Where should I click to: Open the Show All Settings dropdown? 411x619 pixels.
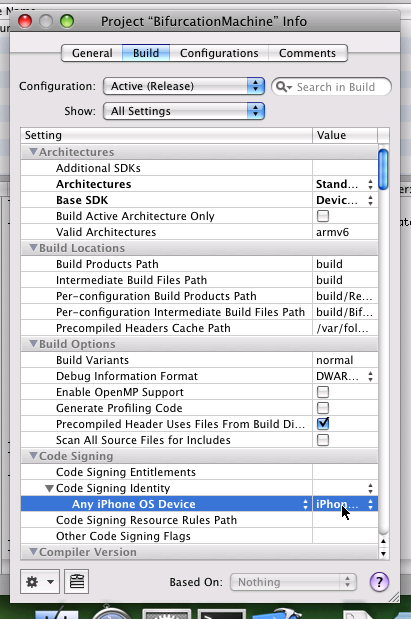click(x=184, y=111)
